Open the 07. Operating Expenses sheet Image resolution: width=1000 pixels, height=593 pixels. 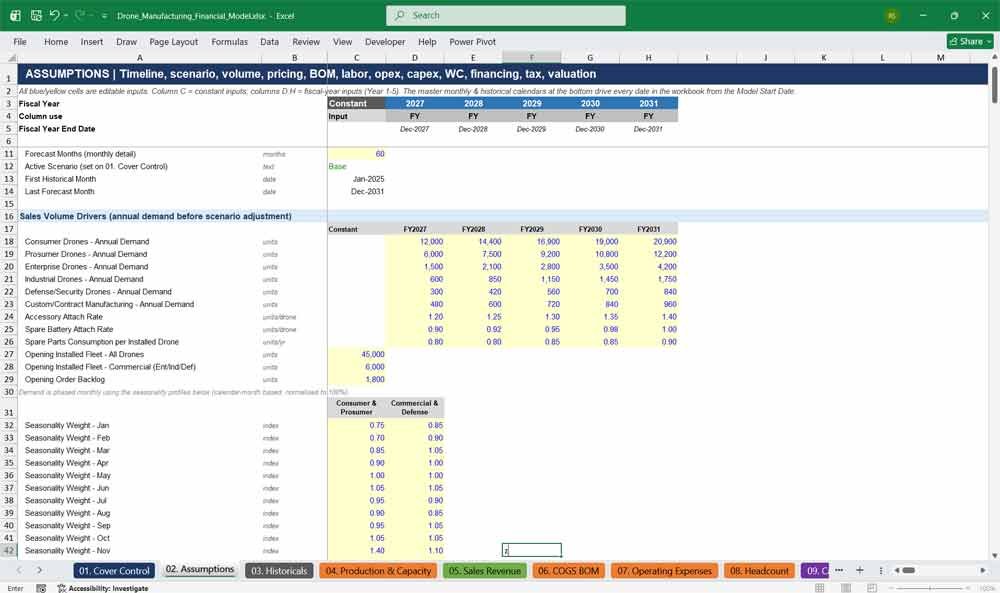click(664, 571)
